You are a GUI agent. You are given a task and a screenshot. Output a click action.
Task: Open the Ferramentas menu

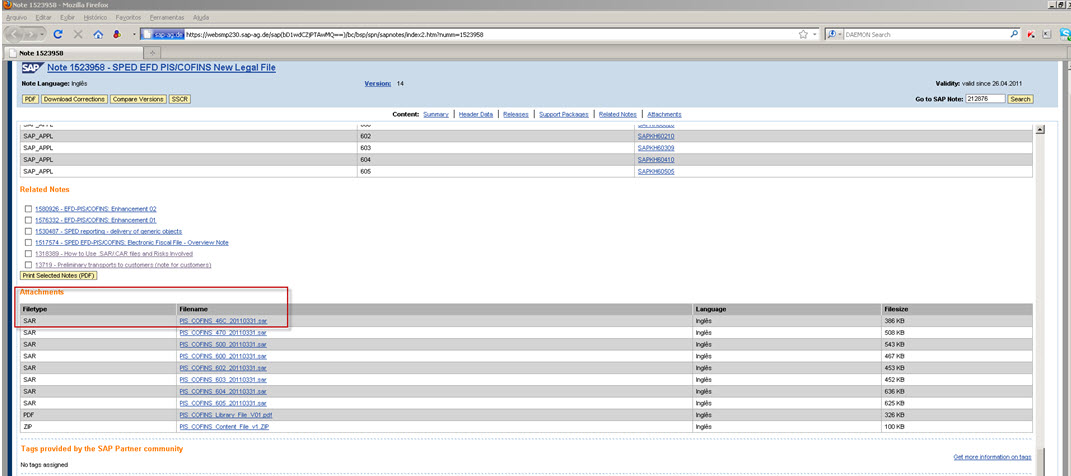click(x=165, y=17)
